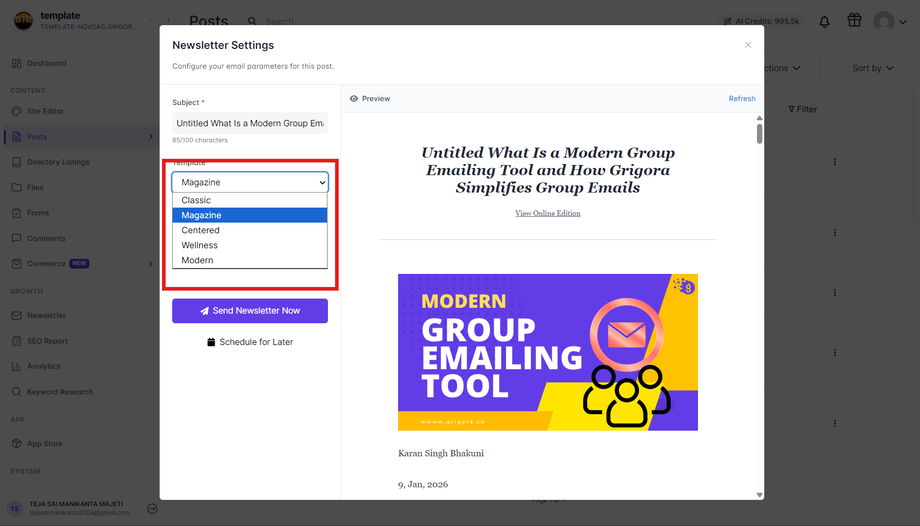The width and height of the screenshot is (920, 526).
Task: Open fifth post row options menu
Action: pos(834,423)
